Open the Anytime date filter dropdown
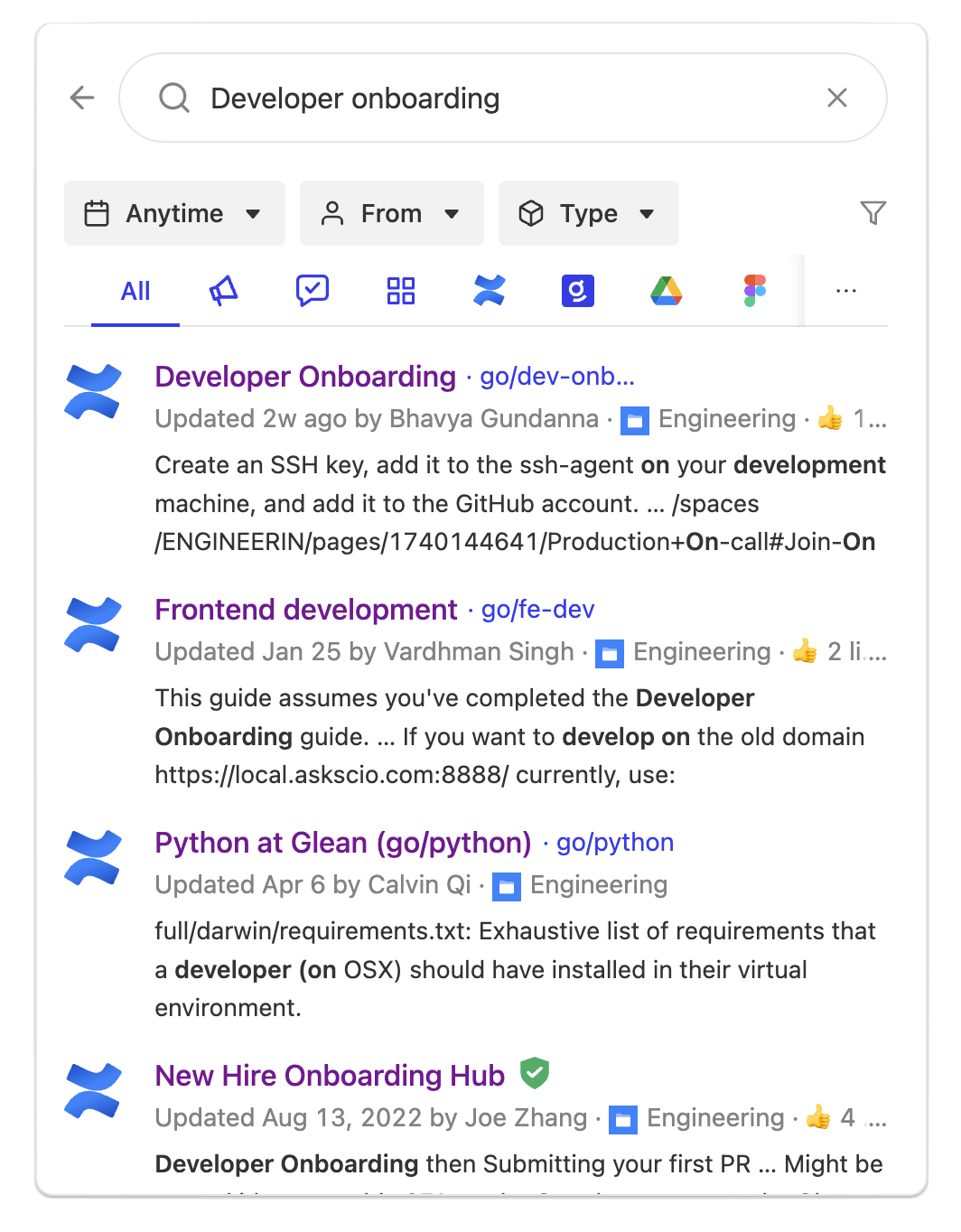 [174, 213]
